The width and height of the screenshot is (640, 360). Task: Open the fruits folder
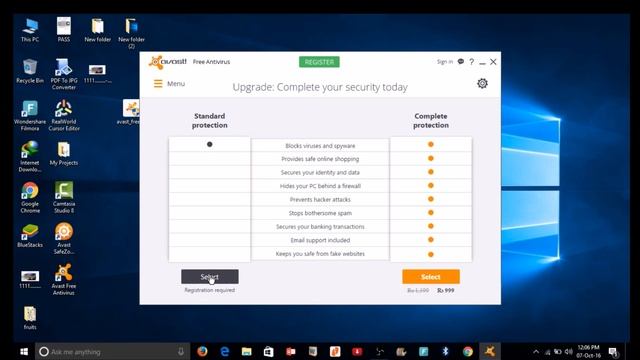(30, 318)
